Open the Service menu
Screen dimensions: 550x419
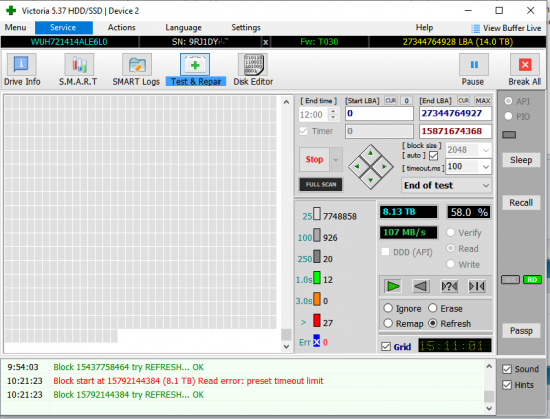63,28
